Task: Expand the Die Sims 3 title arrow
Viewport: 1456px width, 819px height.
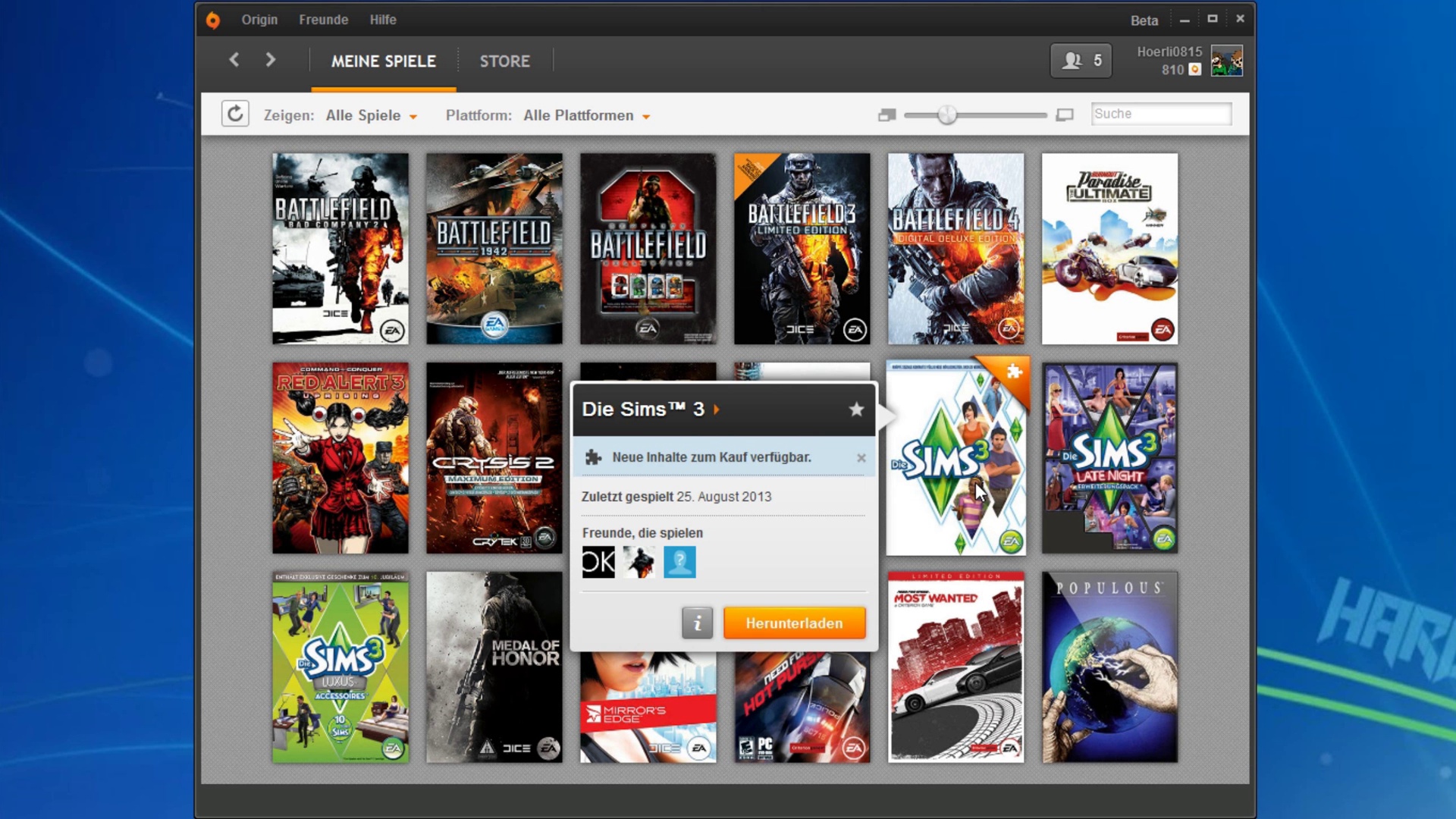Action: pyautogui.click(x=717, y=409)
